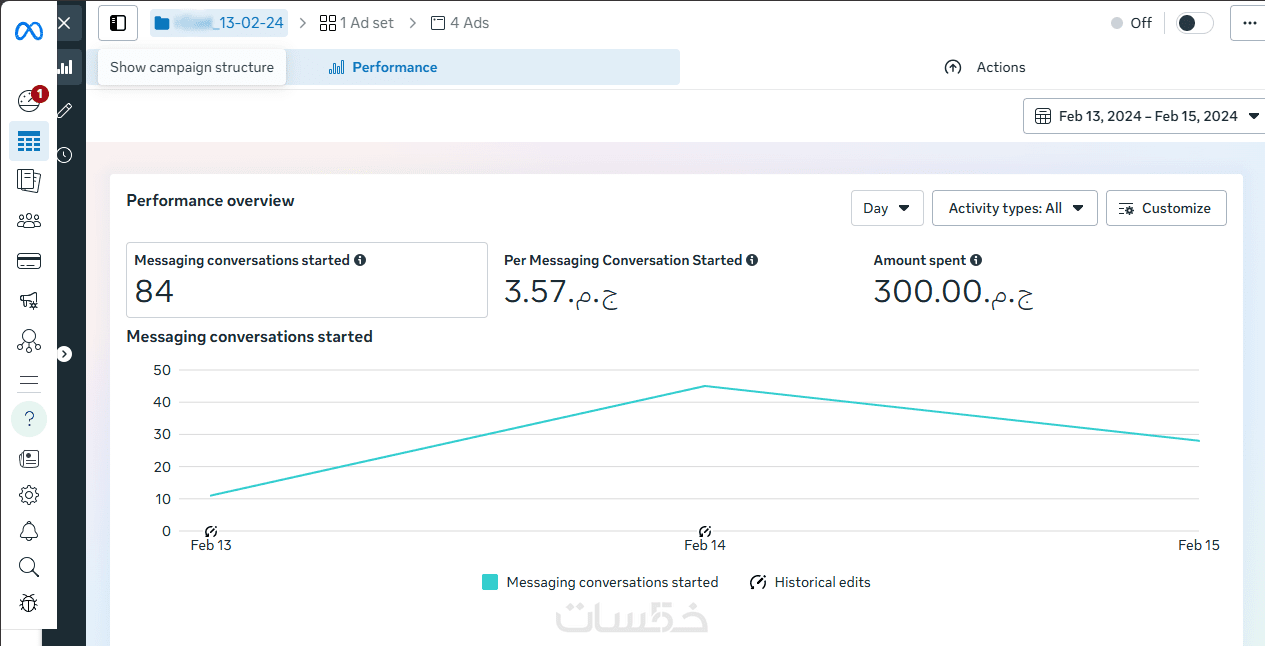Image resolution: width=1265 pixels, height=646 pixels.
Task: Click the Audiences people icon in sidebar
Action: click(x=29, y=221)
